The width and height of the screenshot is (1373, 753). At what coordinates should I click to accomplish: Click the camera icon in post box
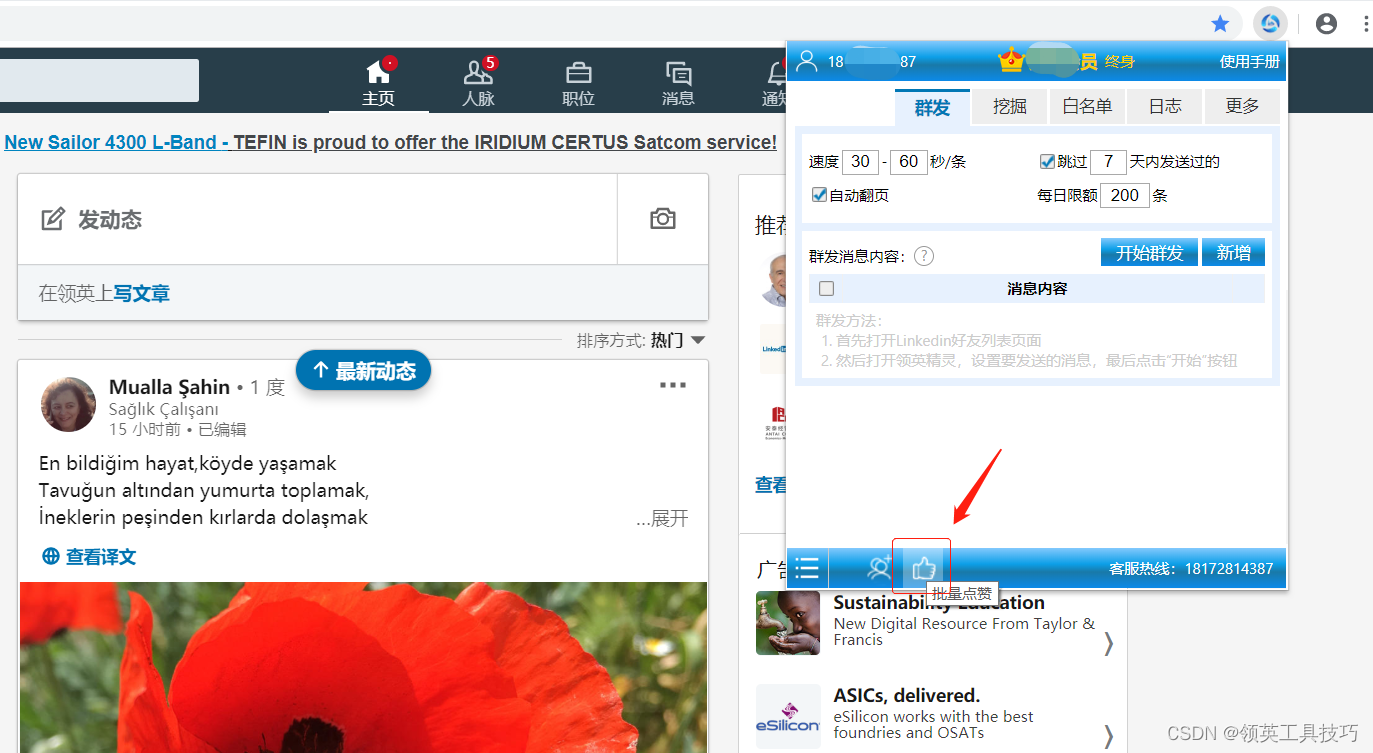coord(663,219)
